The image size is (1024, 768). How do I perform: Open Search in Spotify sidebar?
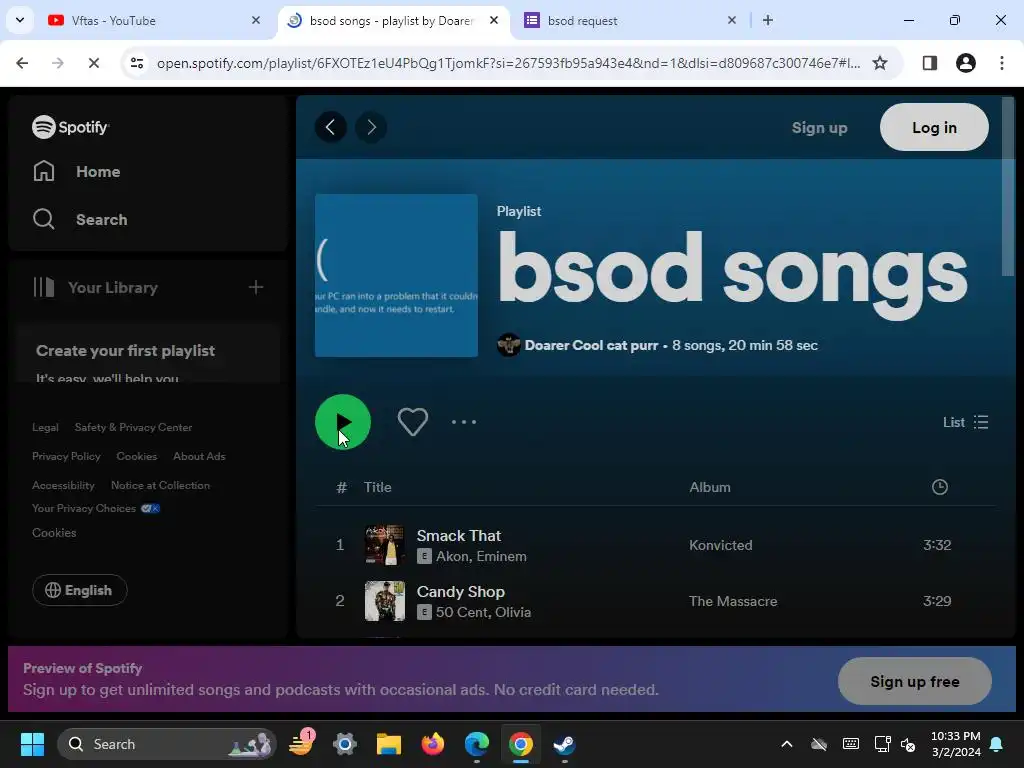point(80,219)
